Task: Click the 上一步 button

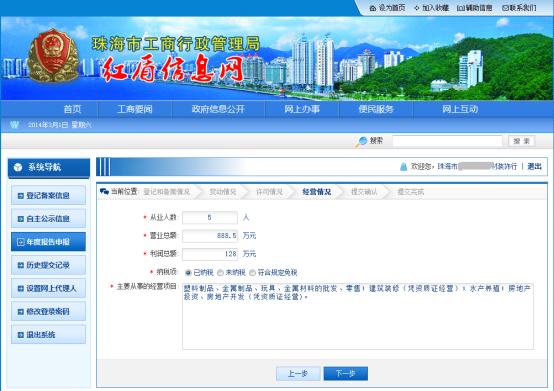Action: [x=298, y=374]
